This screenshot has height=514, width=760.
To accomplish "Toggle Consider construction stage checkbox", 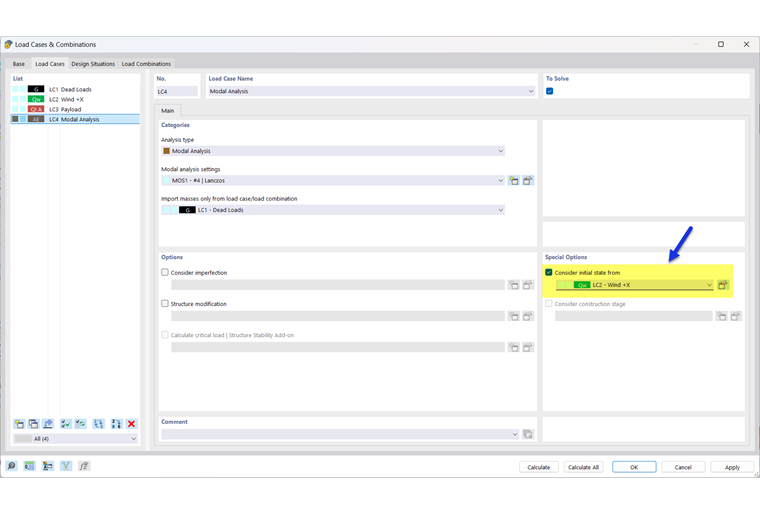I will pyautogui.click(x=549, y=304).
